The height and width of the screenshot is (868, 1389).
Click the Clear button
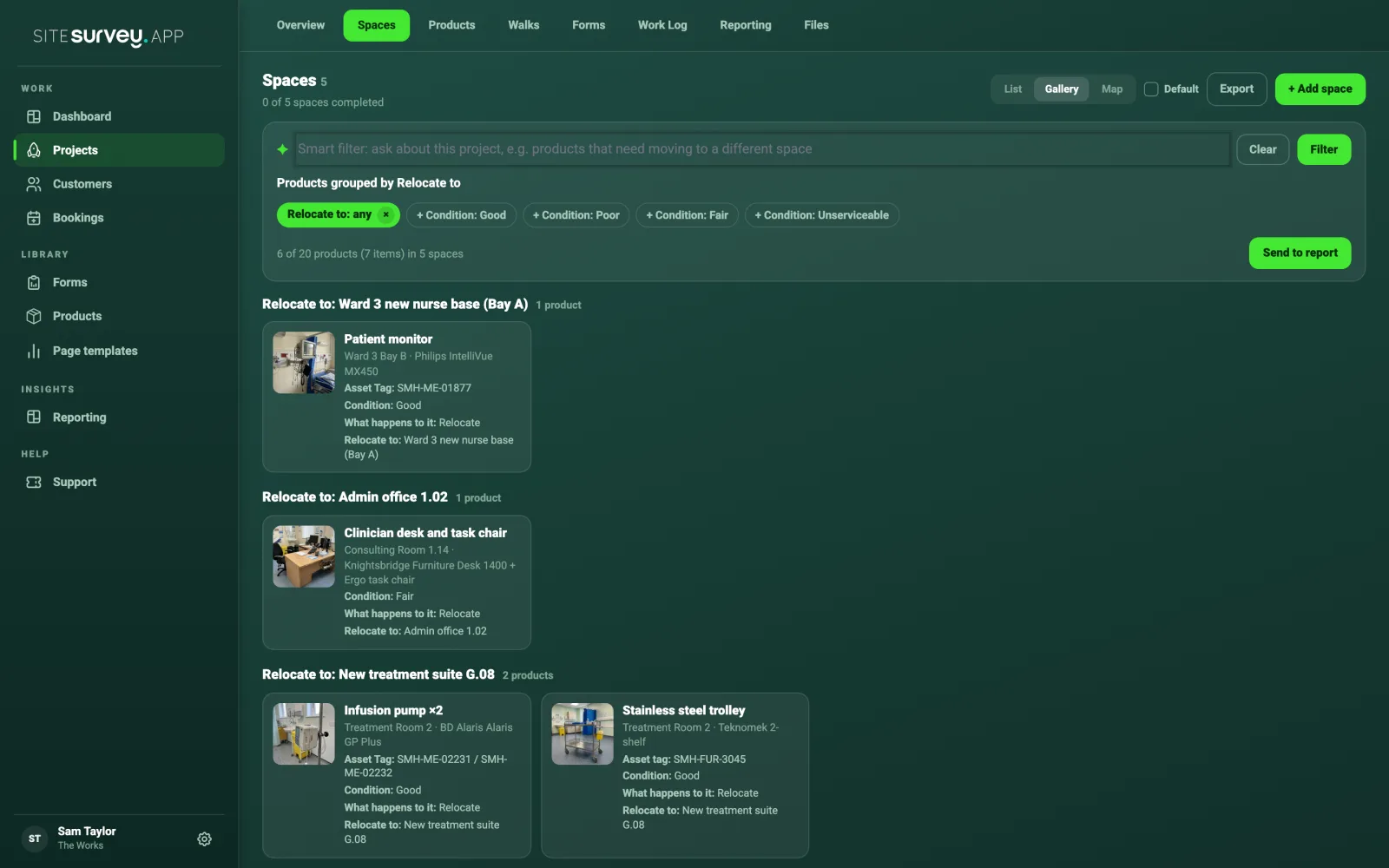(1262, 149)
